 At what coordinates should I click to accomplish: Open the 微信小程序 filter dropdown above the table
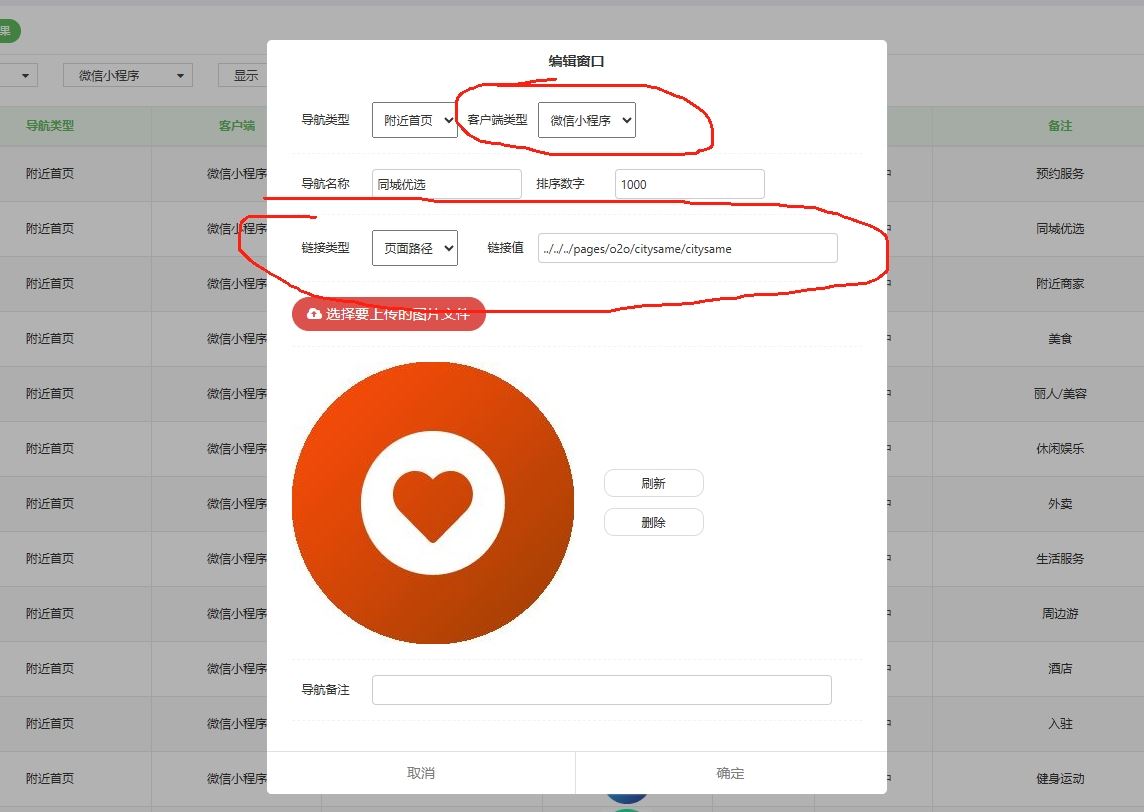tap(127, 75)
